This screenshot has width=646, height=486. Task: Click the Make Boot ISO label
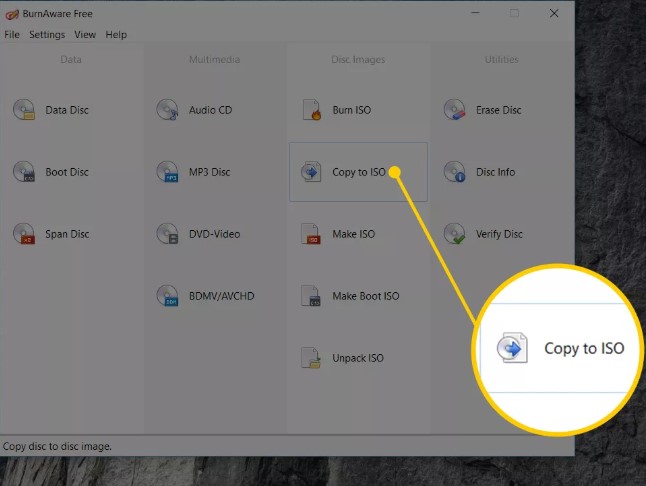pos(366,296)
